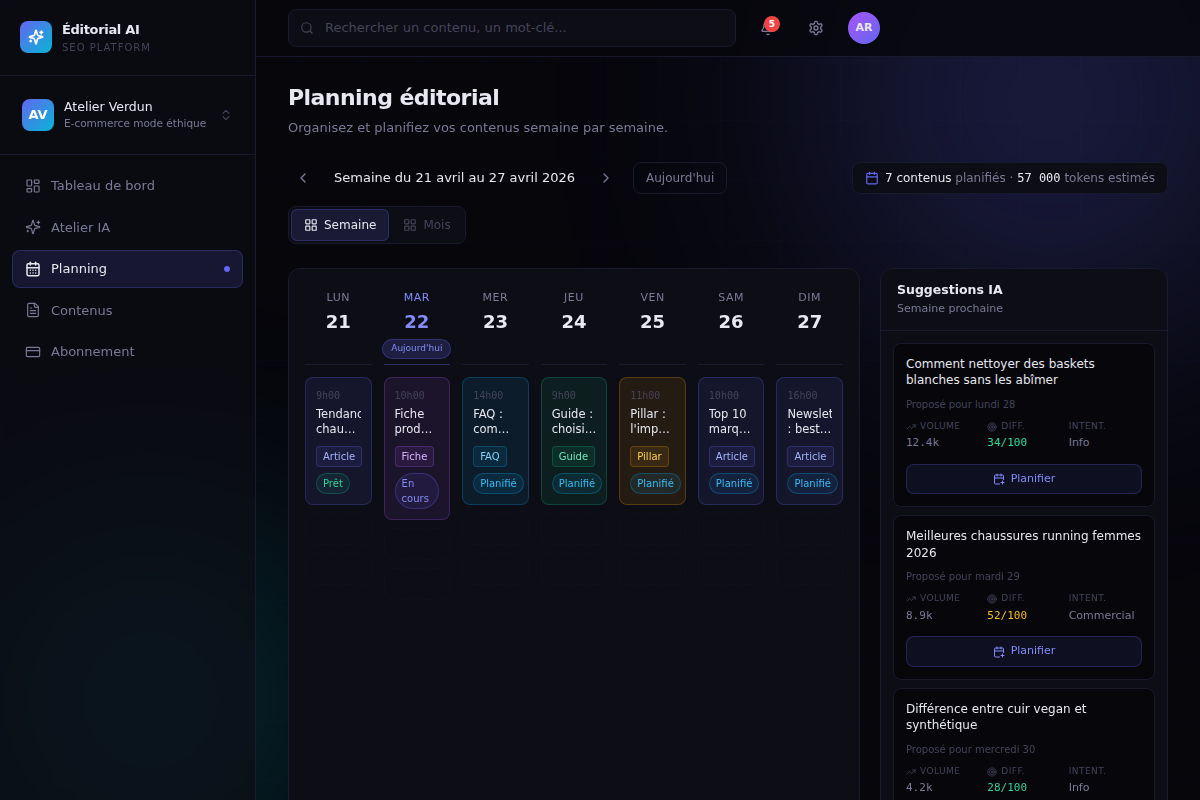Open the notifications bell icon
Viewport: 1200px width, 800px height.
pos(768,28)
